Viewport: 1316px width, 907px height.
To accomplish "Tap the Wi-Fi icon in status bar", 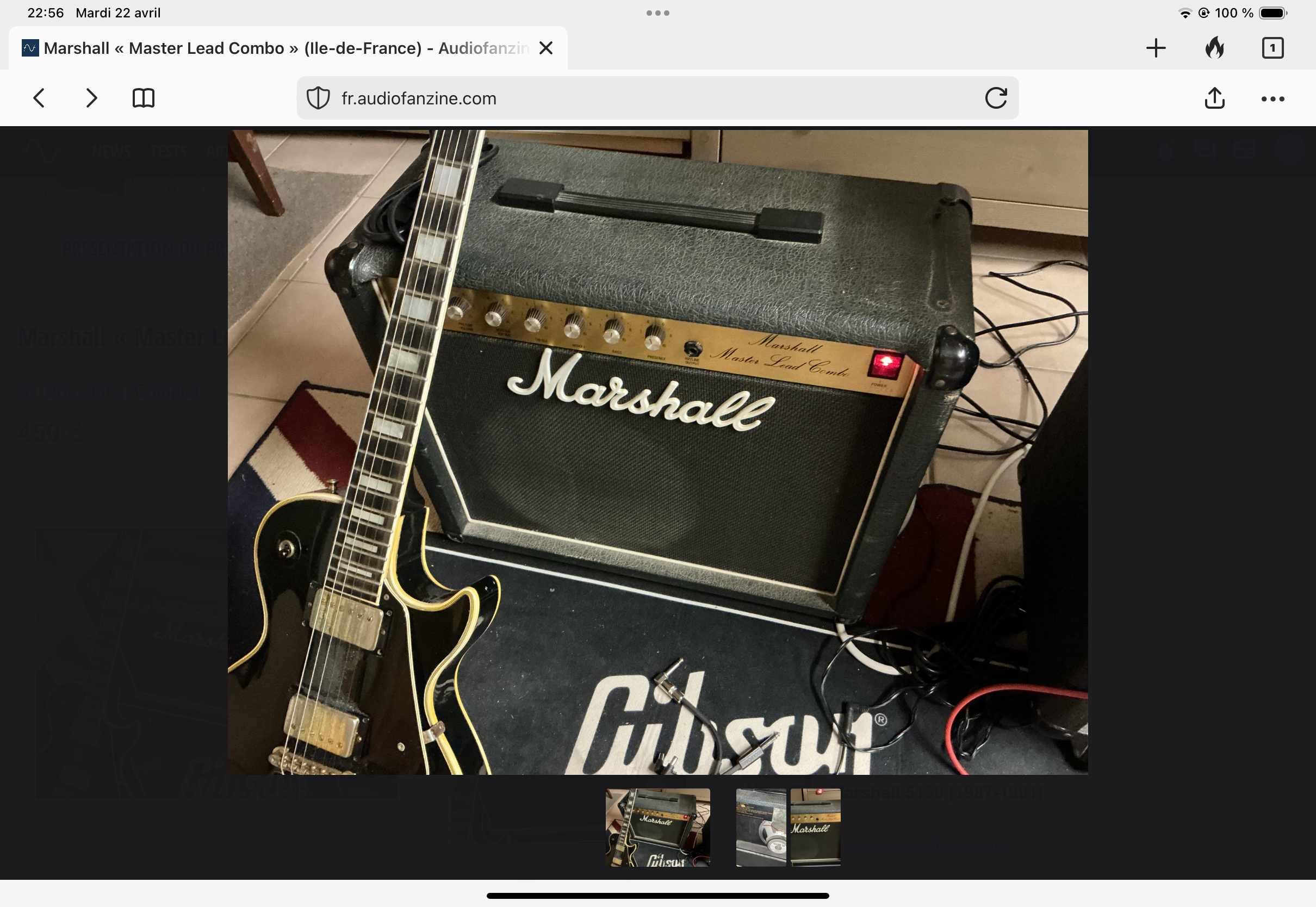I will click(1185, 13).
